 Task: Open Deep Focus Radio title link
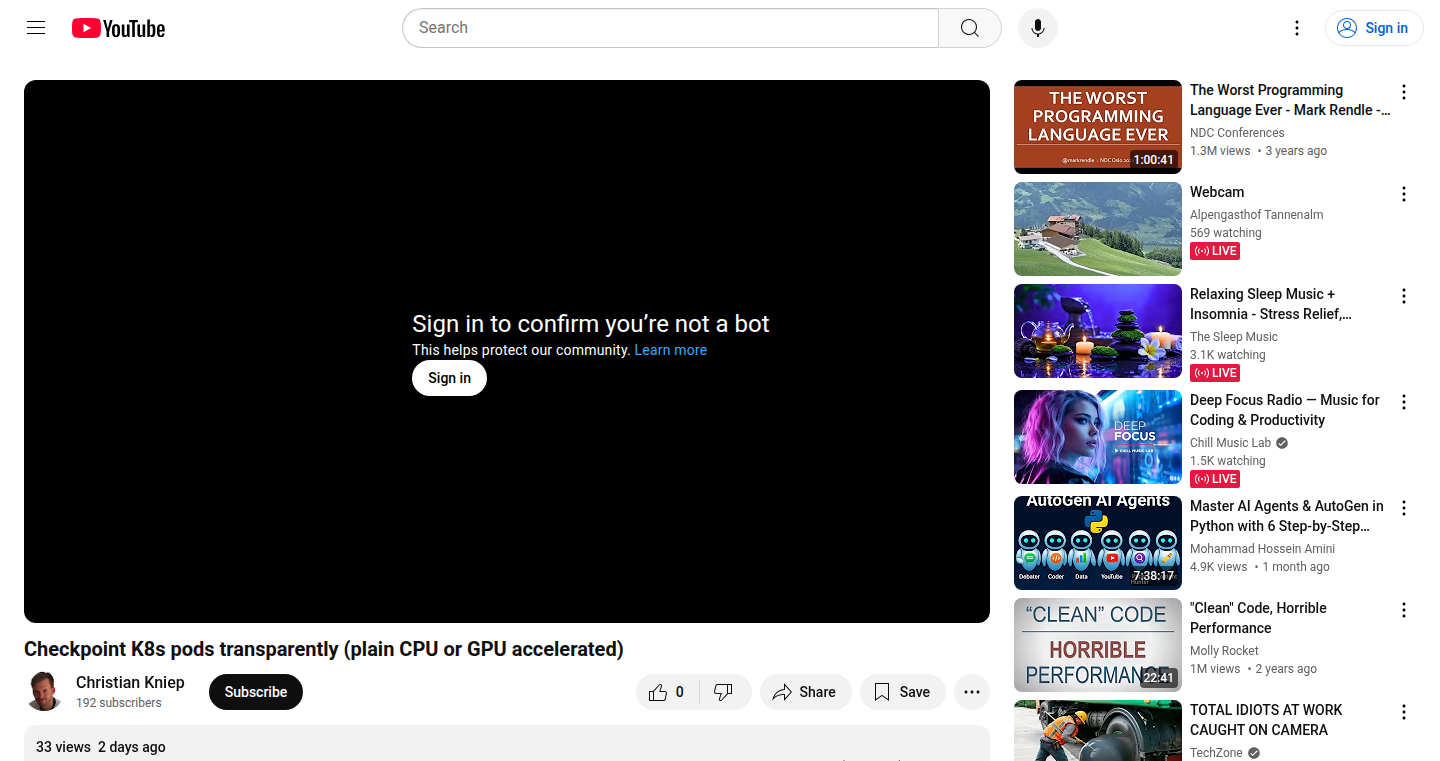[x=1285, y=410]
